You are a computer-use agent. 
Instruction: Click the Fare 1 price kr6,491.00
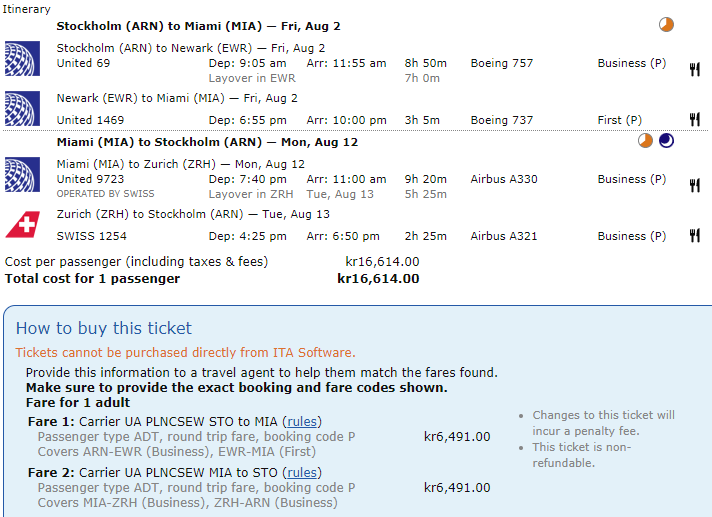coord(457,436)
